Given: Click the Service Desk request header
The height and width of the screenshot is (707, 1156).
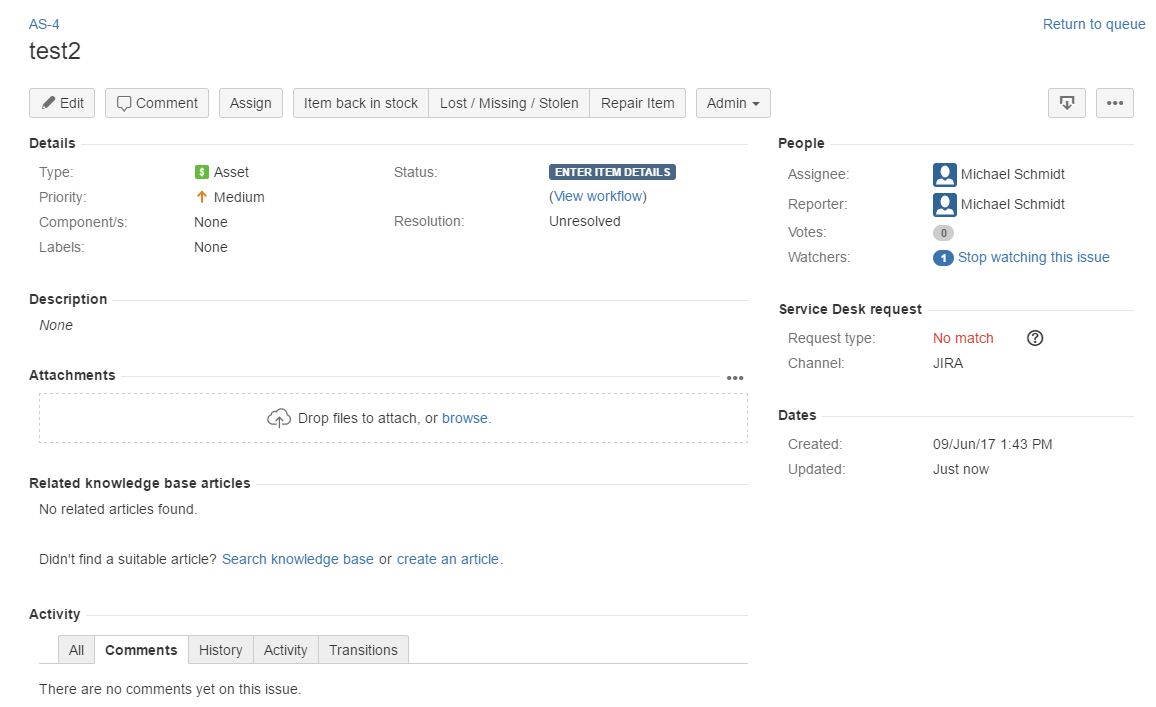Looking at the screenshot, I should pyautogui.click(x=850, y=310).
